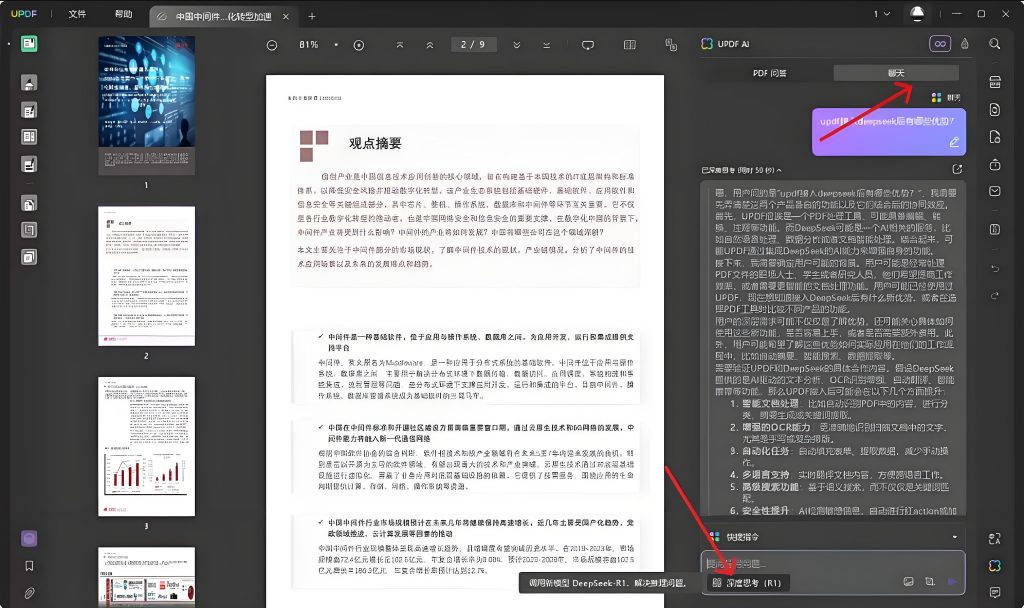Image resolution: width=1024 pixels, height=608 pixels.
Task: Select page 3 thumbnail
Action: [x=146, y=447]
